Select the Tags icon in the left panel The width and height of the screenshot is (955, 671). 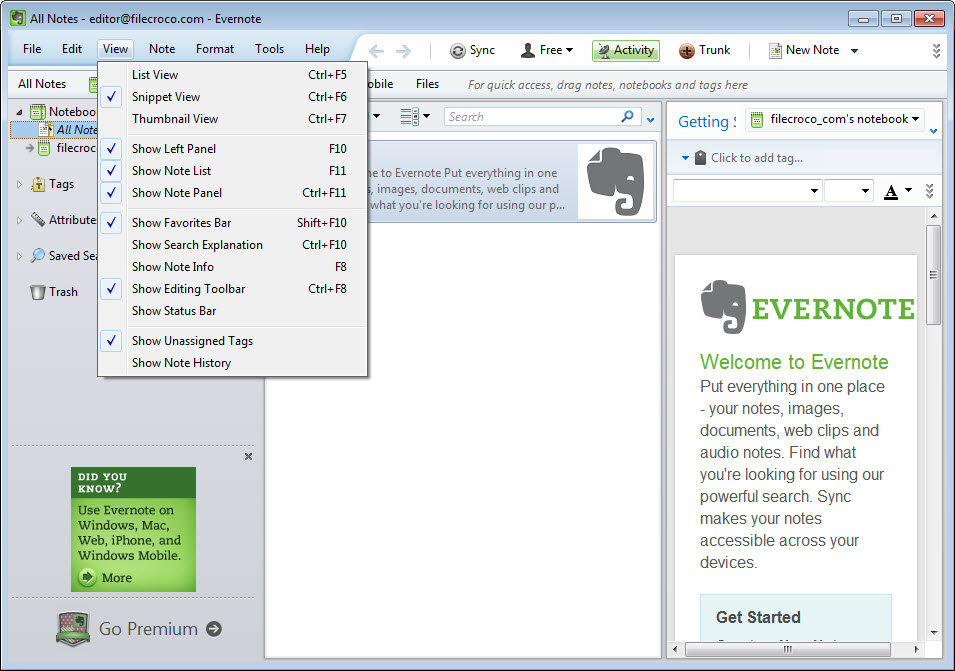coord(38,184)
